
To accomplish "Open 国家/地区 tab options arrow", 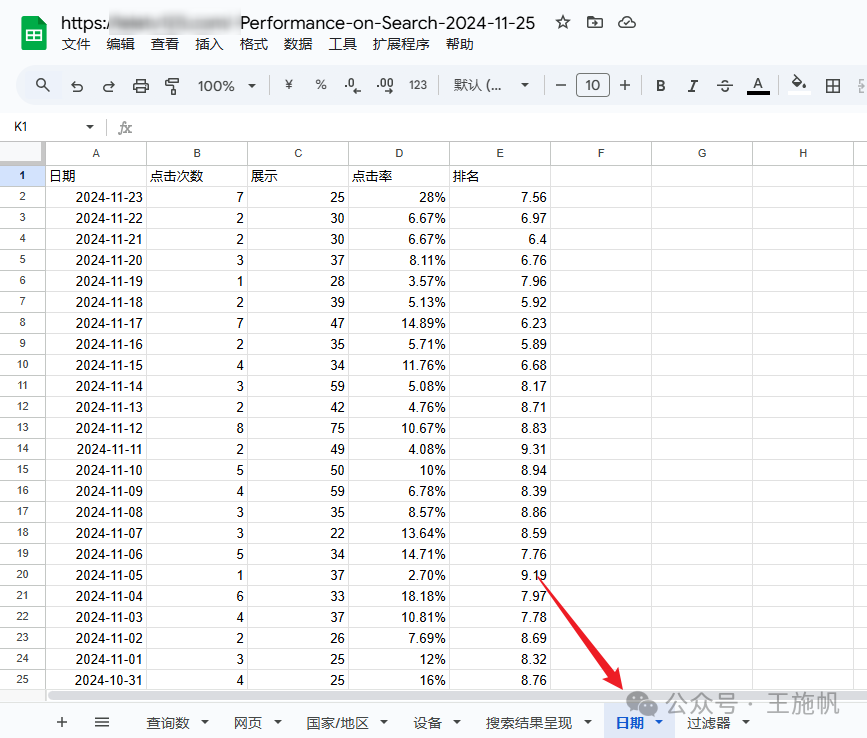I will tap(384, 722).
